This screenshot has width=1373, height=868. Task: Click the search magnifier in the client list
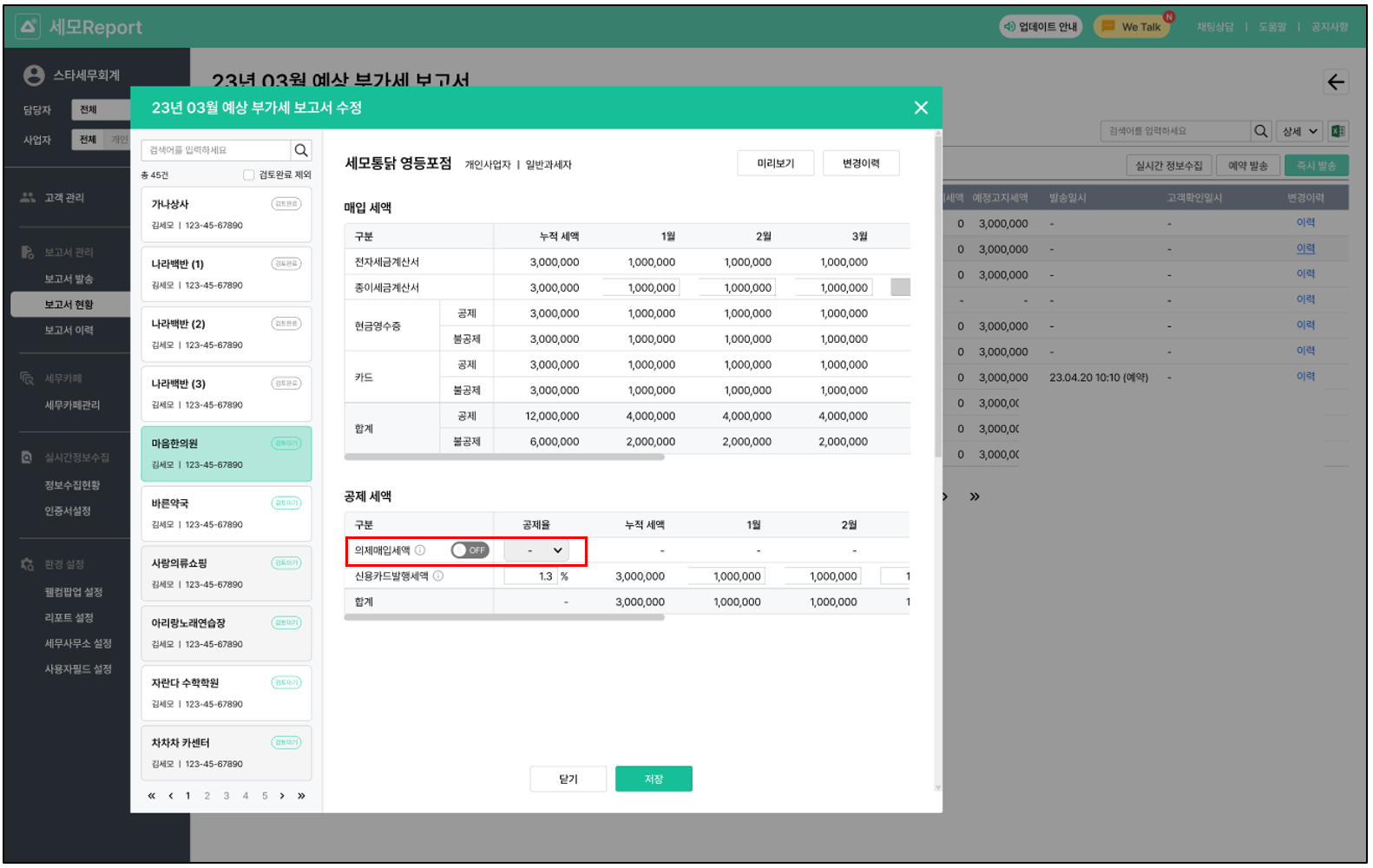[x=301, y=150]
